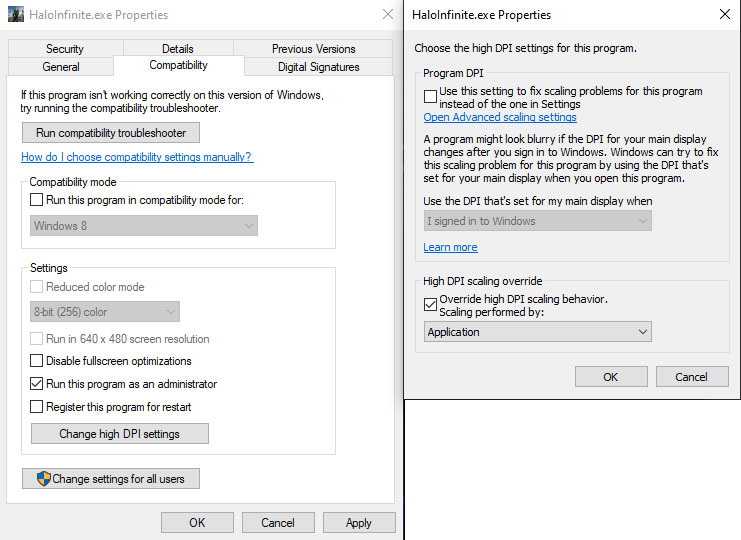Switch to the Security tab
Screen dimensions: 741x540
pyautogui.click(x=65, y=49)
